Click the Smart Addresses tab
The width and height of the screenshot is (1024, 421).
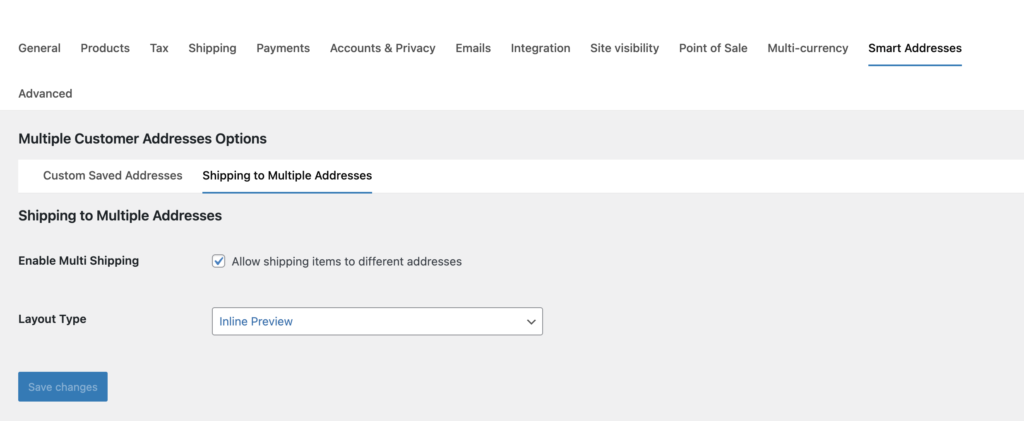pos(914,48)
